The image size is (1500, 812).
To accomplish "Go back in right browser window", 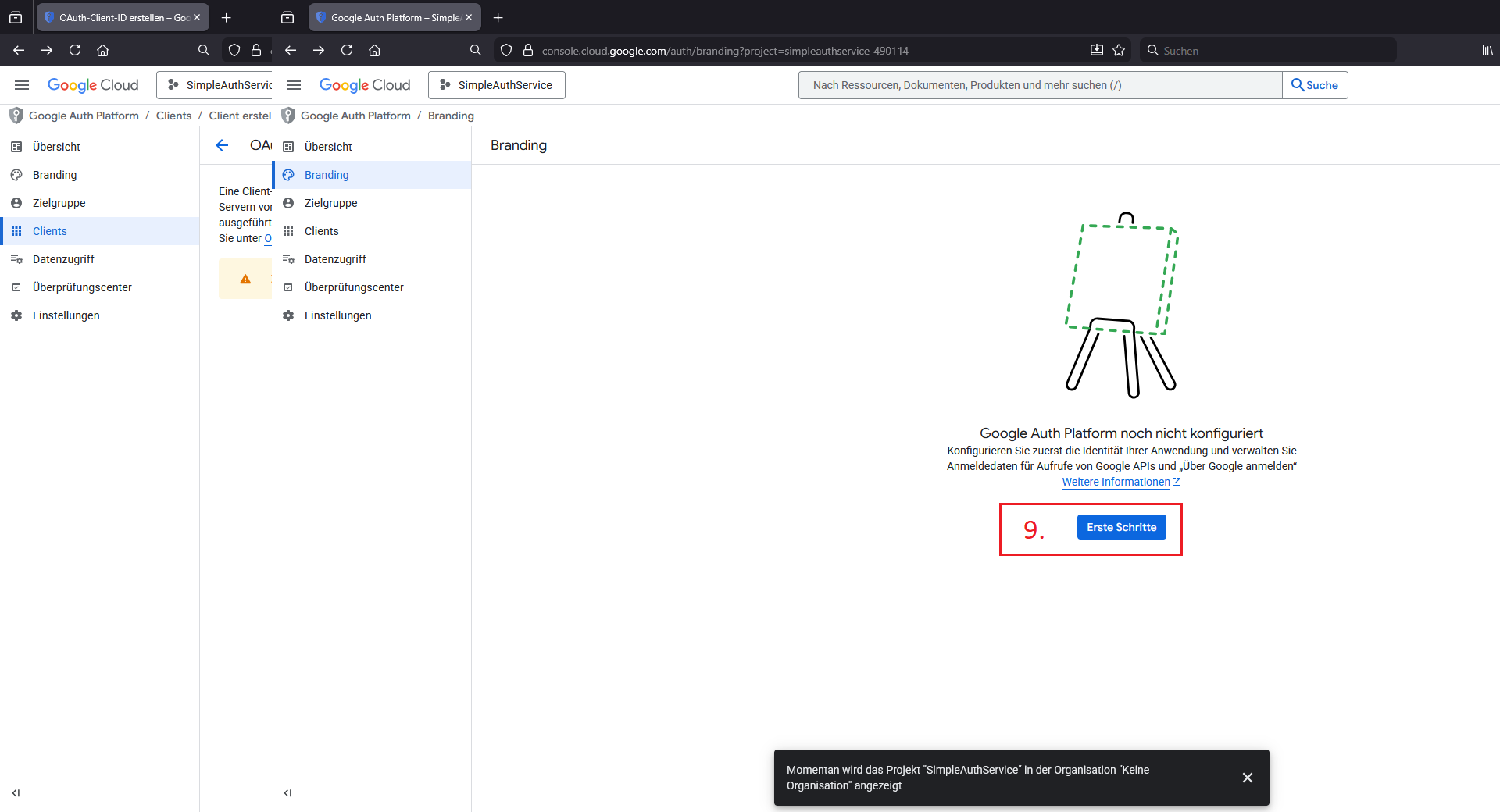I will [291, 50].
